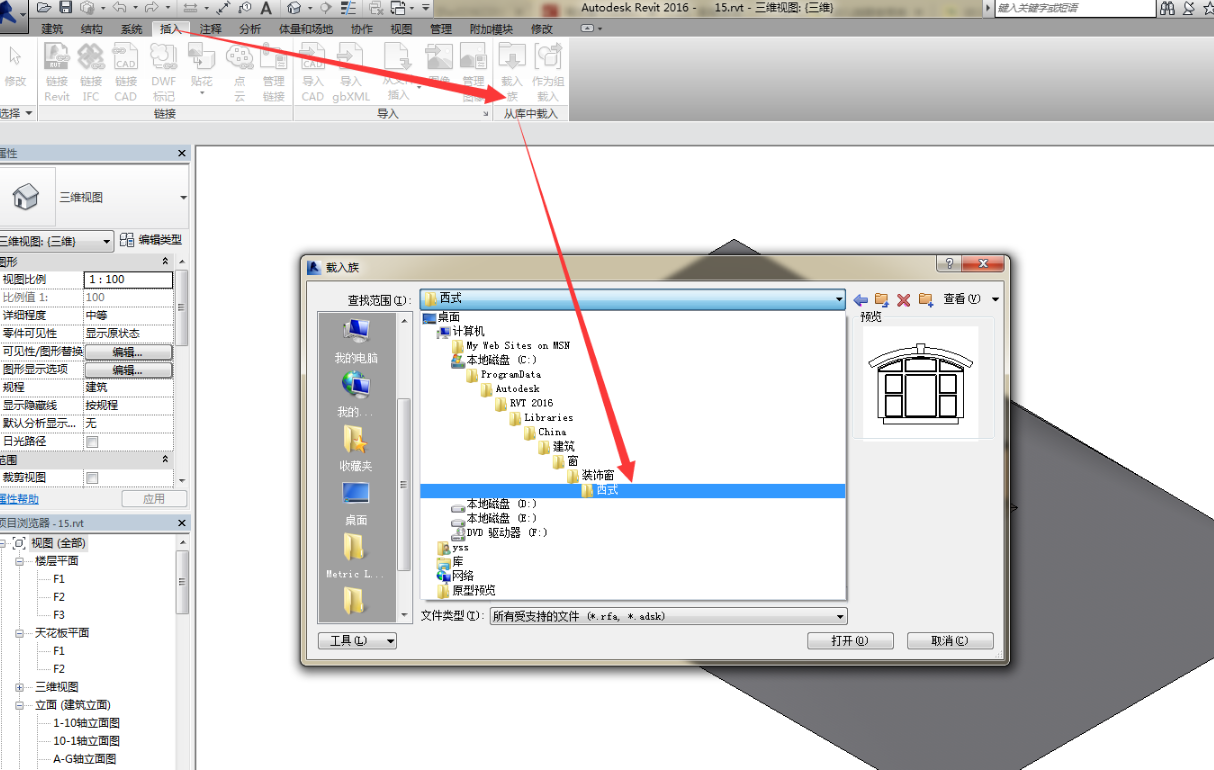Click the Undo arrow in quick access toolbar
The width and height of the screenshot is (1214, 770).
pyautogui.click(x=119, y=7)
